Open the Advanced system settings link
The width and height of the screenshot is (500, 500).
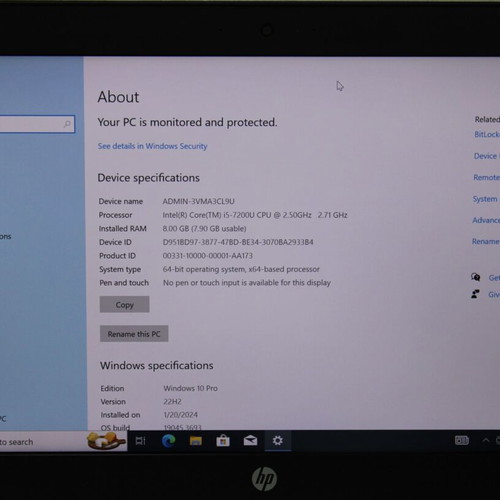click(x=486, y=220)
